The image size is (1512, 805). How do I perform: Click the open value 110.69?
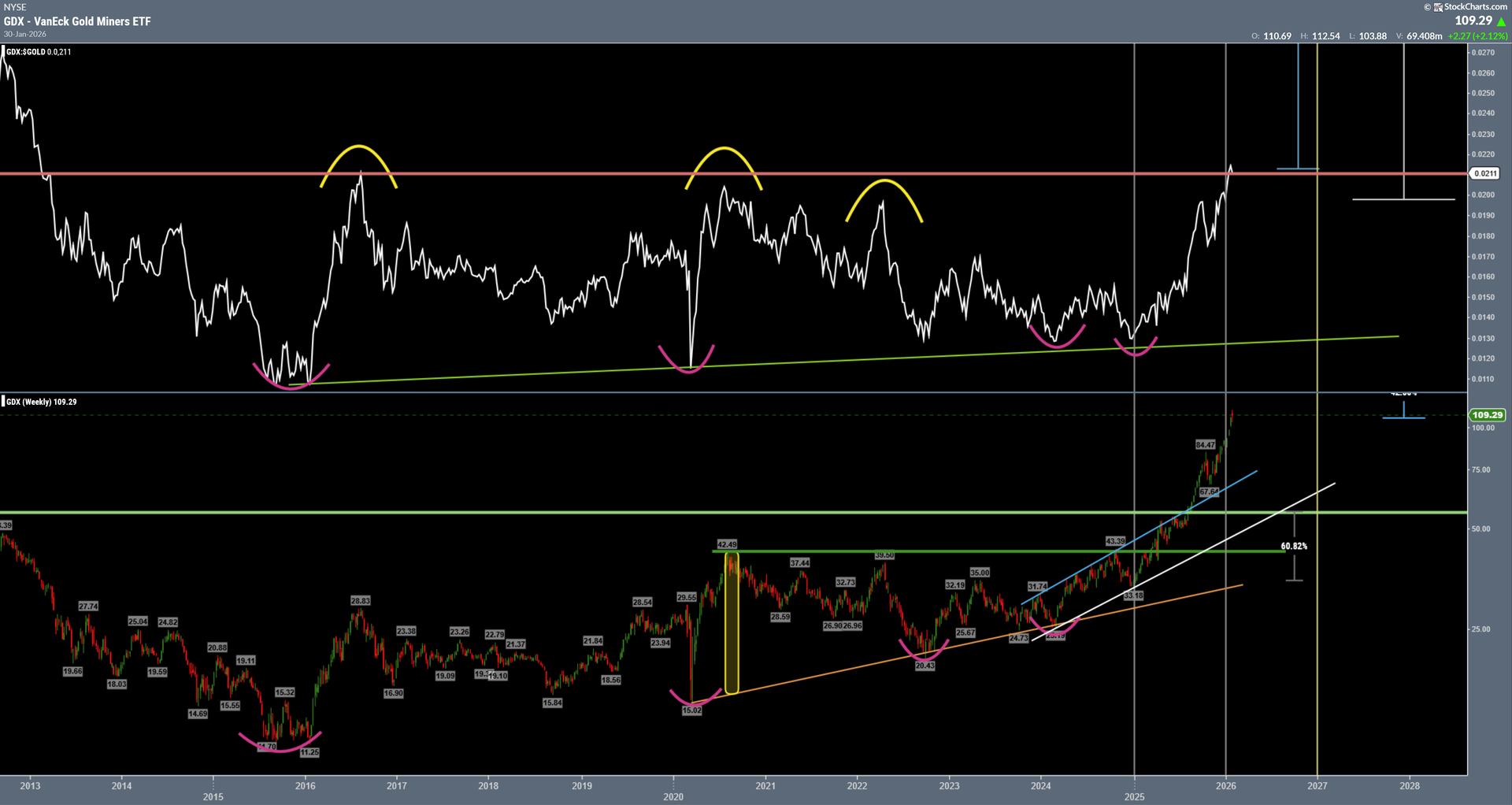tap(1277, 36)
